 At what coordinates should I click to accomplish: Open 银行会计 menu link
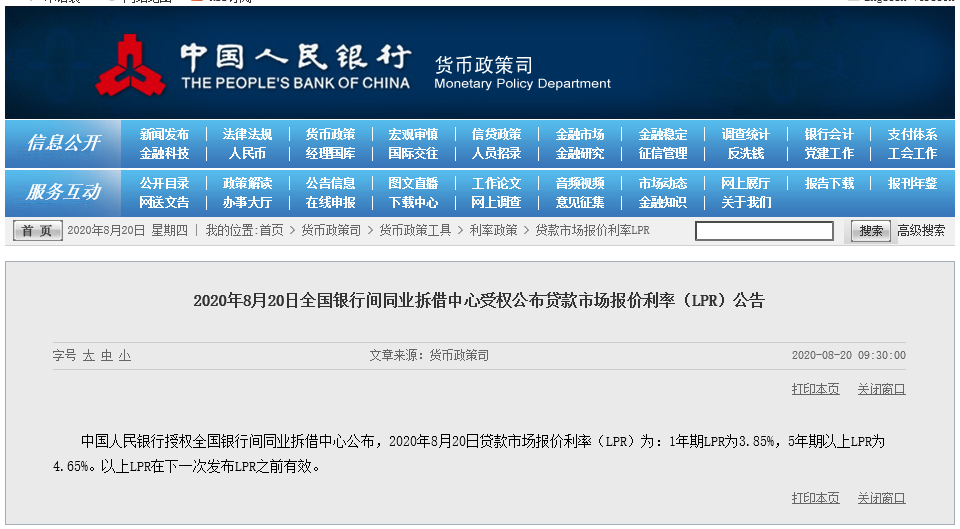point(829,134)
